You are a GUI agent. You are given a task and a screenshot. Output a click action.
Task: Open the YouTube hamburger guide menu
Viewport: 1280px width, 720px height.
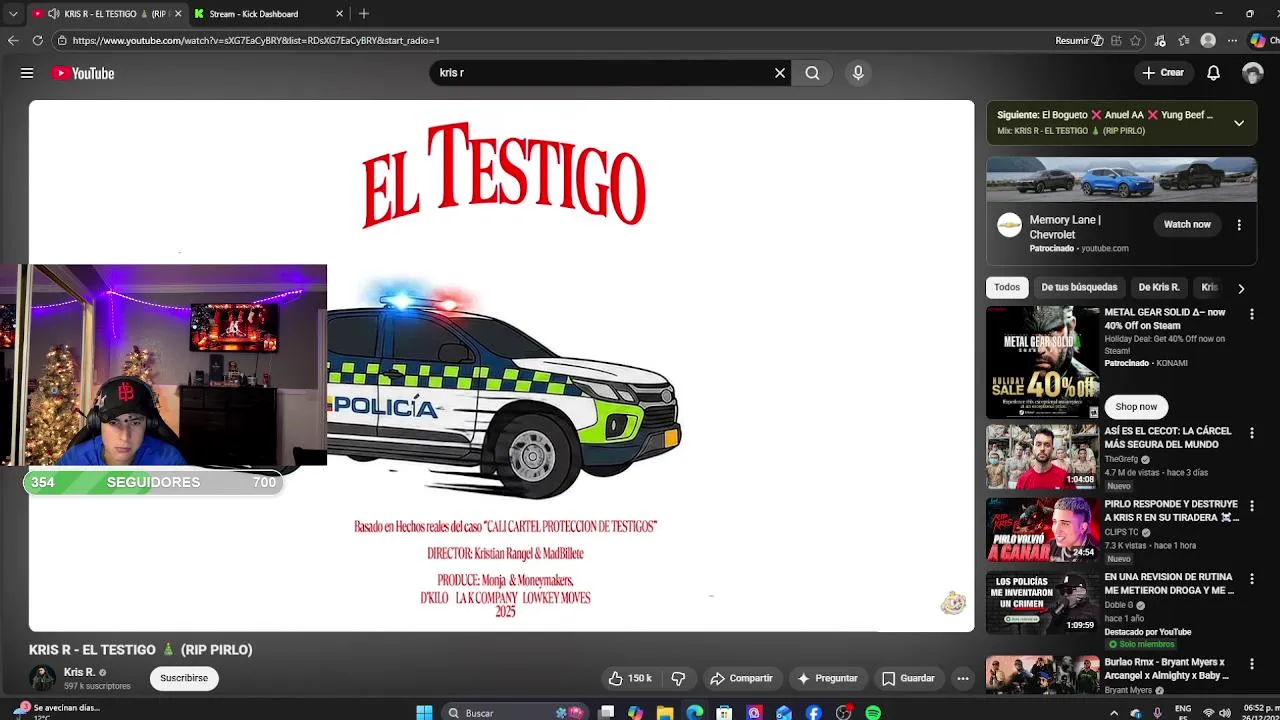click(x=27, y=73)
